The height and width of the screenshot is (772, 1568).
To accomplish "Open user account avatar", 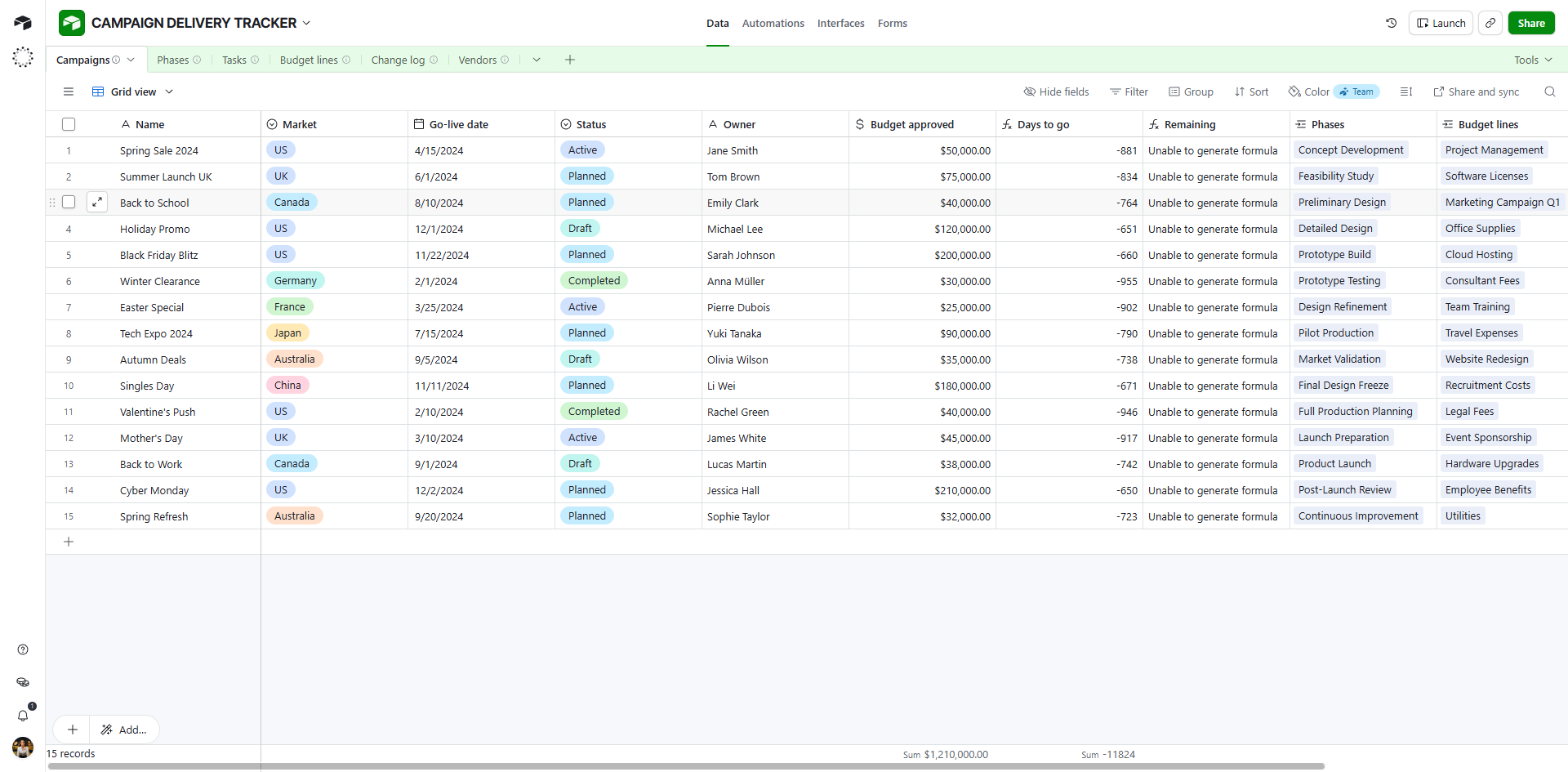I will [x=23, y=747].
